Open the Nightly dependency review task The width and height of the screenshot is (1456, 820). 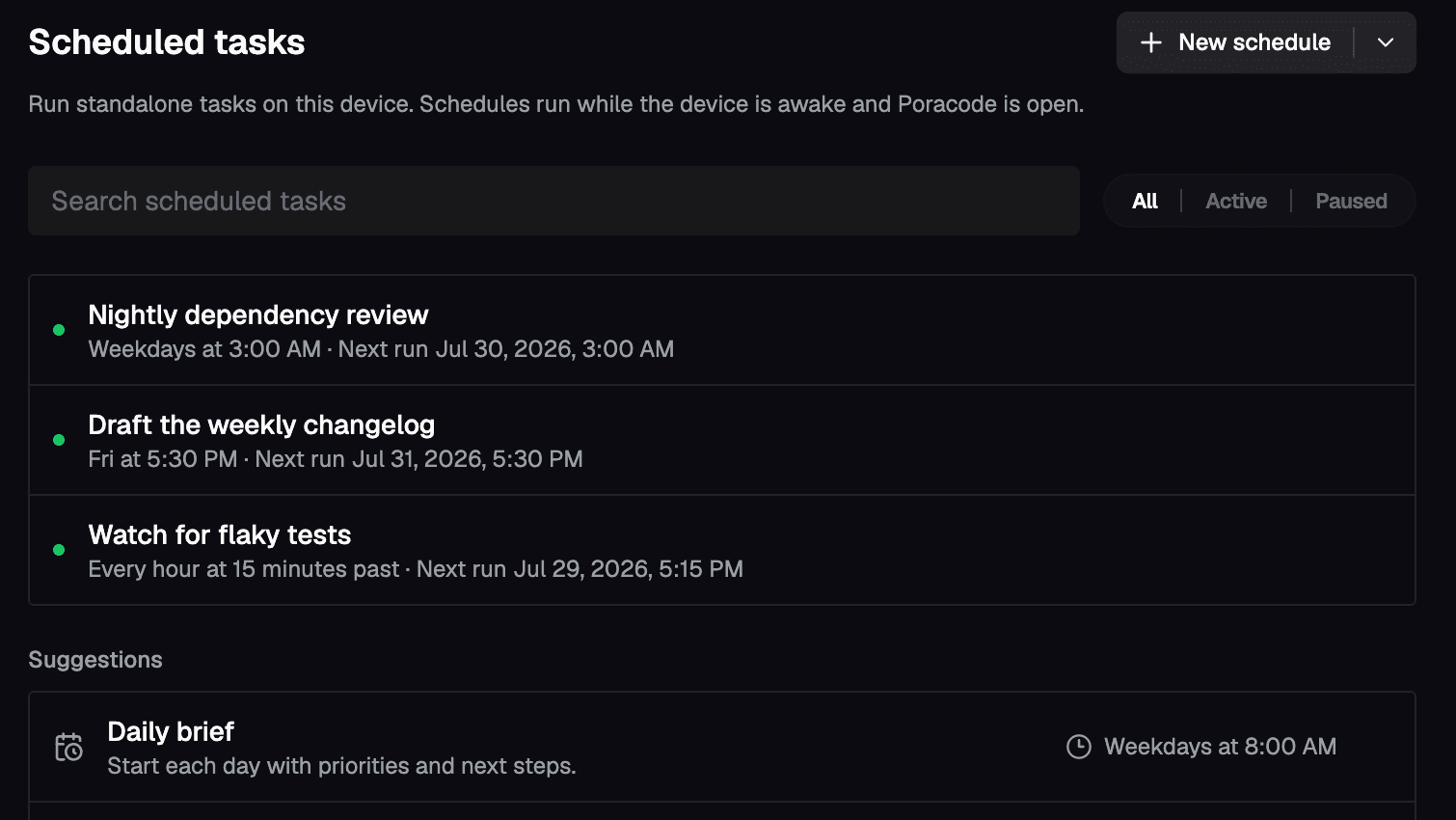722,330
